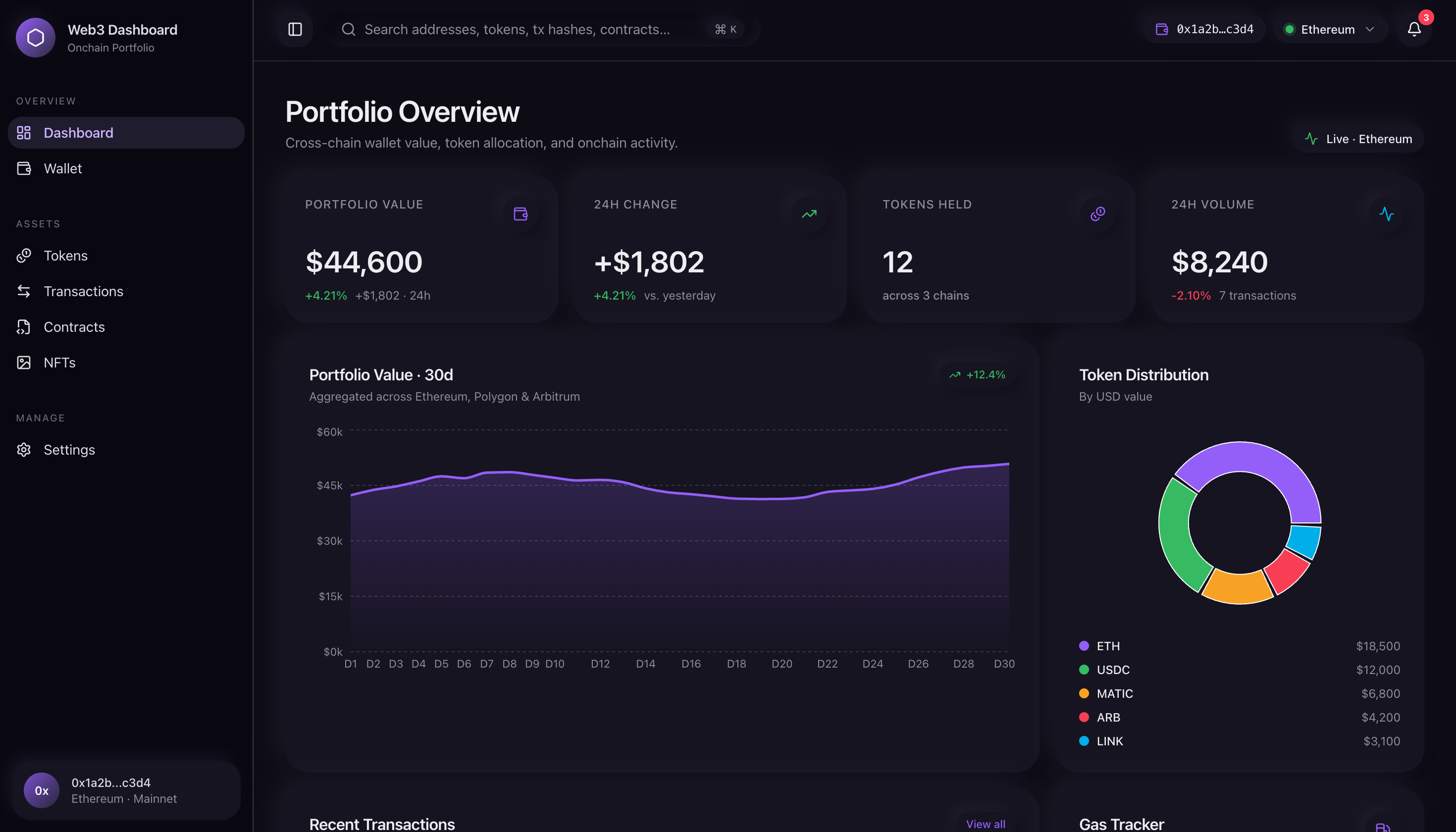
Task: Click the D30 axis label on chart
Action: [1004, 664]
